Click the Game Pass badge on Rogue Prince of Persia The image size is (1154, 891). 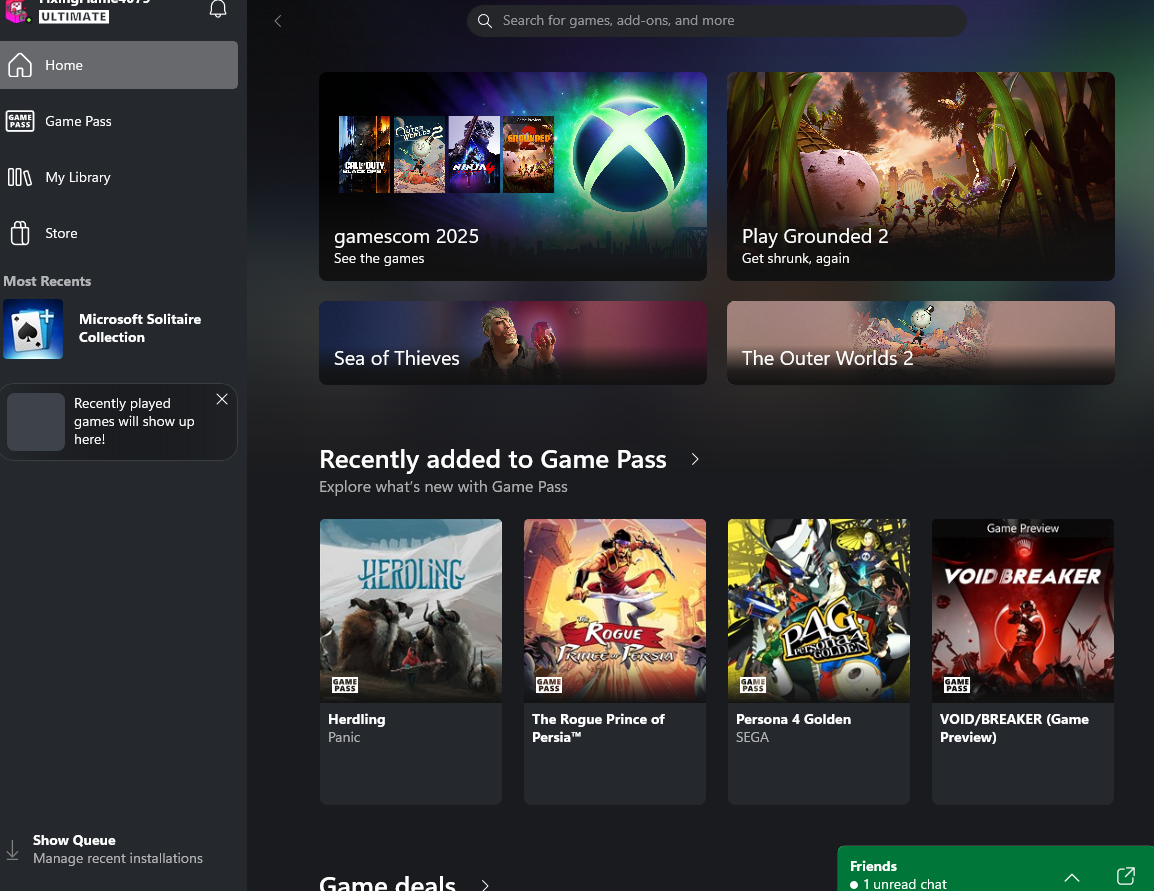coord(548,685)
